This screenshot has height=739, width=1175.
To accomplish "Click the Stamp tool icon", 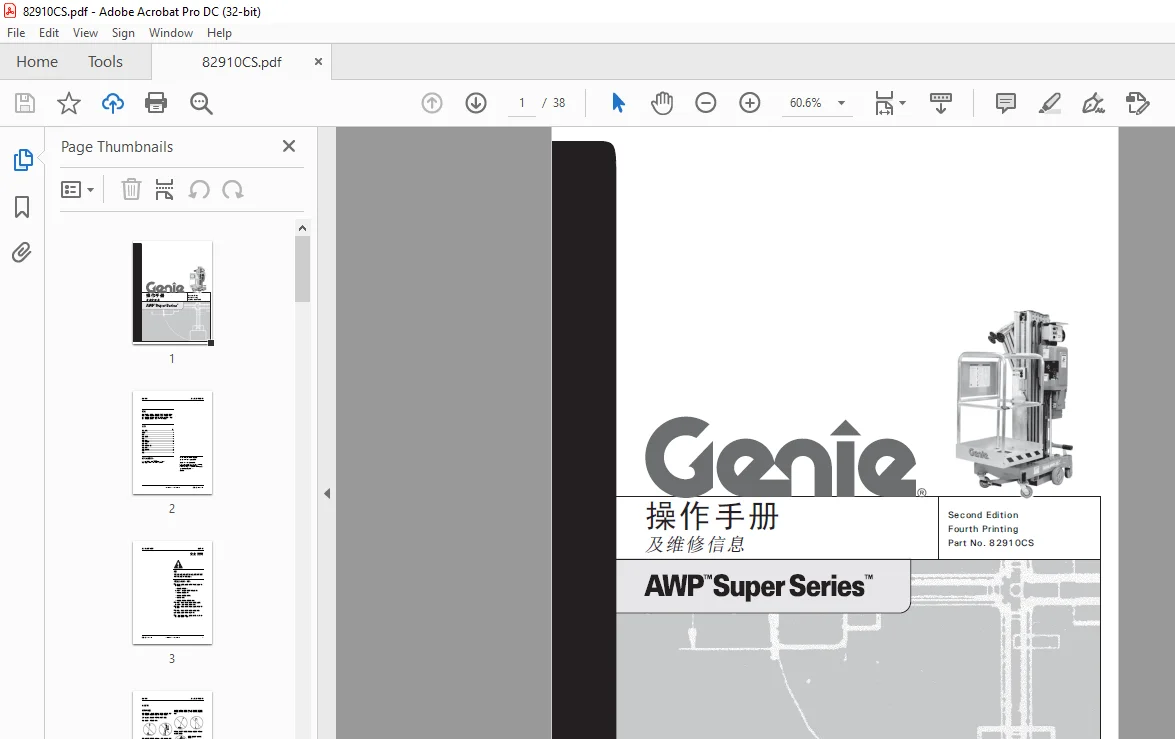I will 1138,103.
